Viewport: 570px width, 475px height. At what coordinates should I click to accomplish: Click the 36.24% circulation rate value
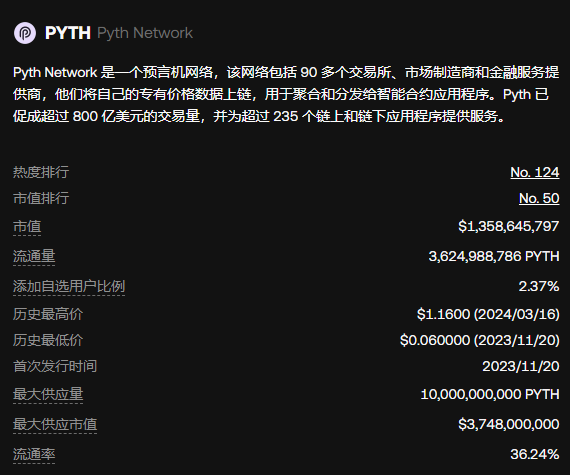click(535, 454)
